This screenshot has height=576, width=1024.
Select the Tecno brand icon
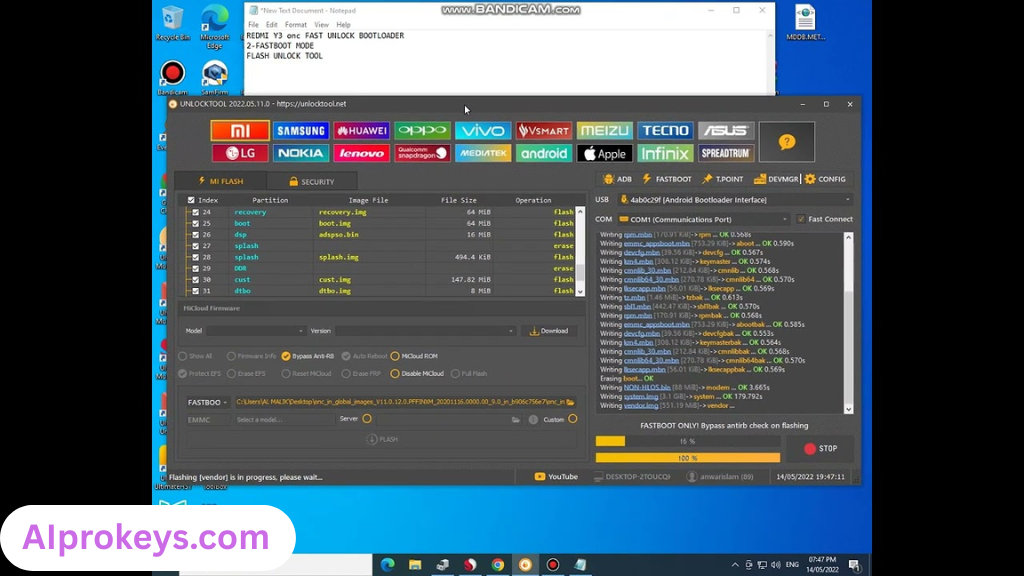pyautogui.click(x=665, y=131)
